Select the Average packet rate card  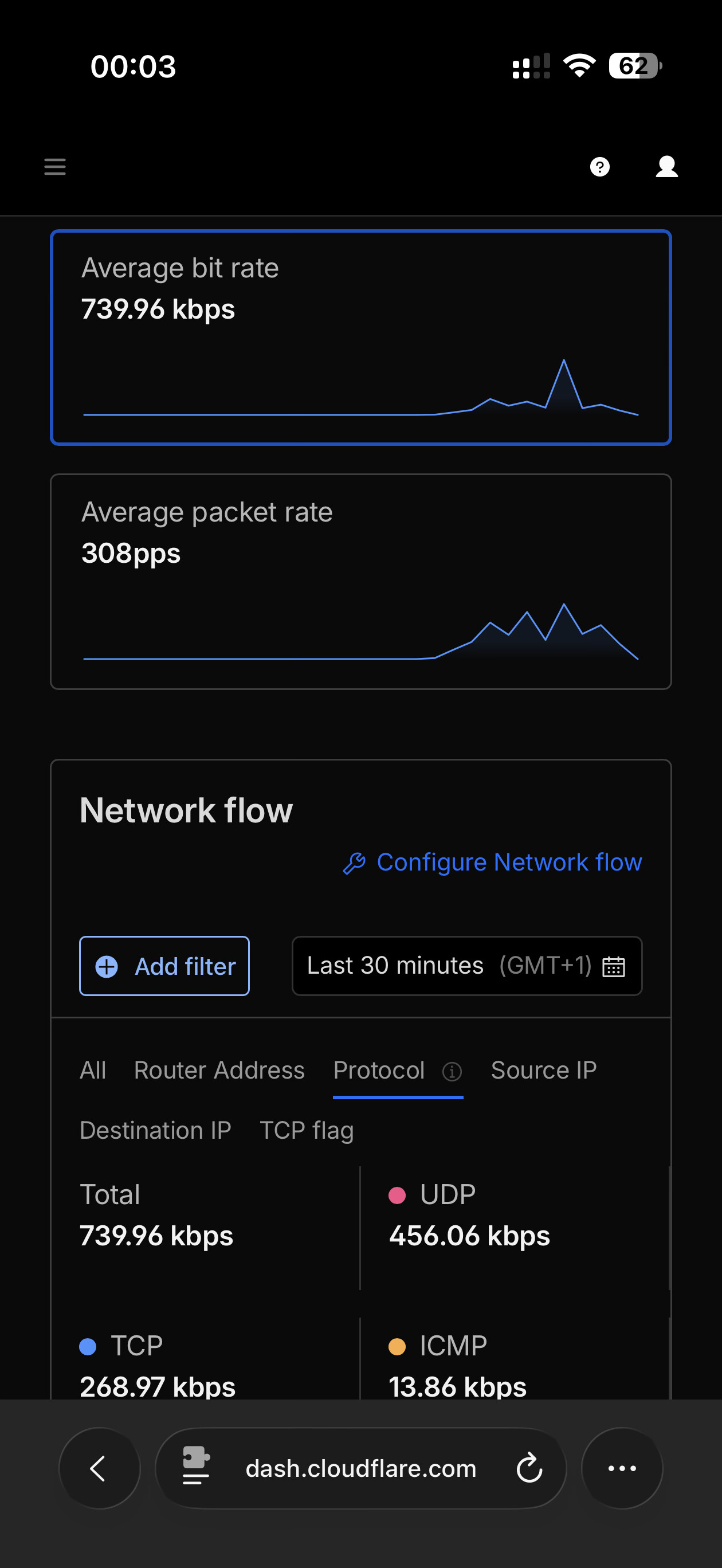tap(360, 581)
